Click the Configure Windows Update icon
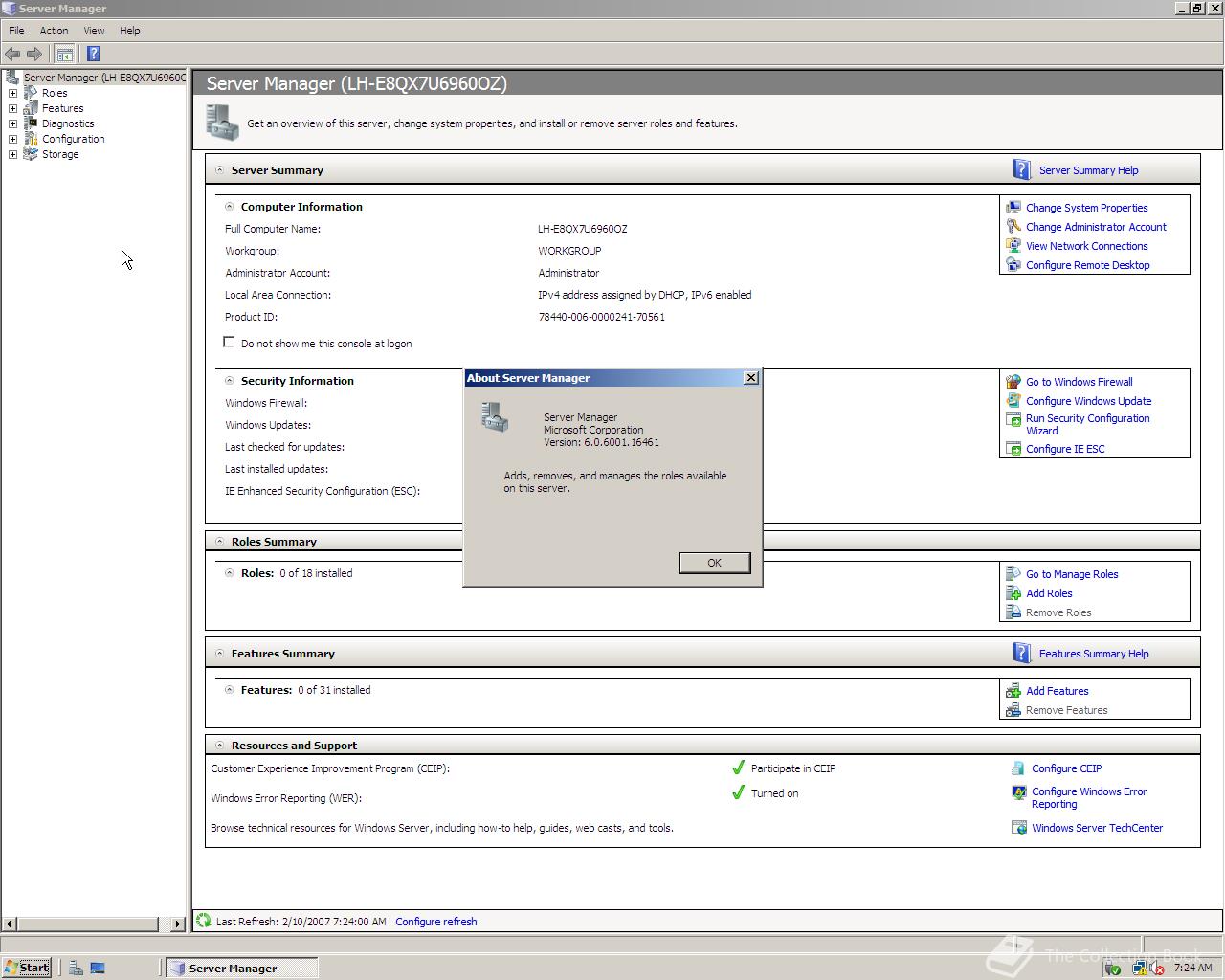 1013,400
